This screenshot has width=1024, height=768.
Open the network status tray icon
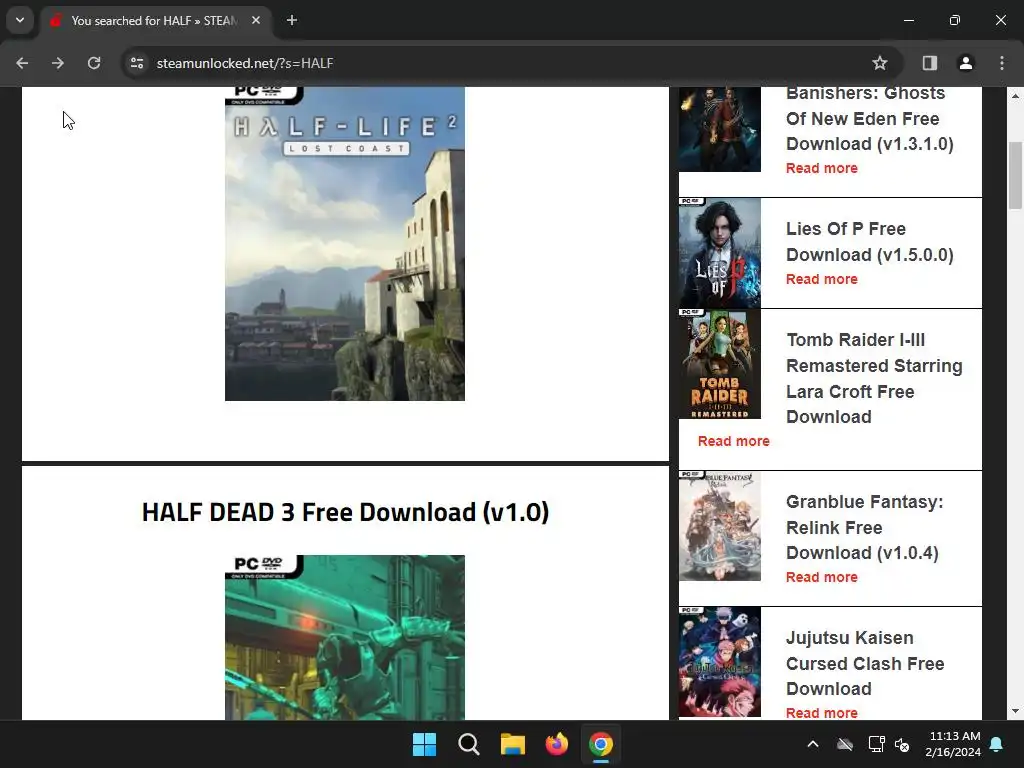tap(876, 744)
